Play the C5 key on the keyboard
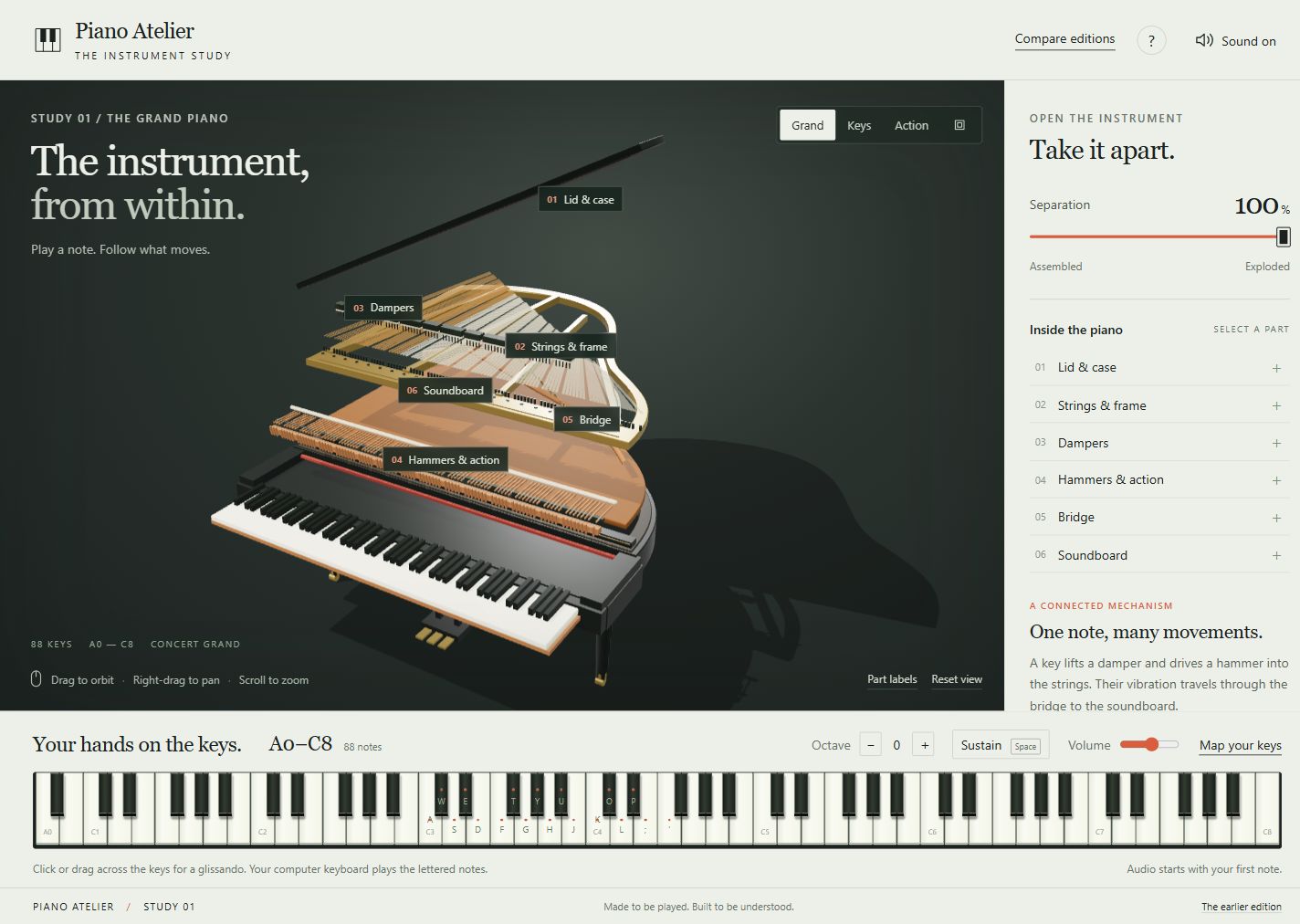 764,829
